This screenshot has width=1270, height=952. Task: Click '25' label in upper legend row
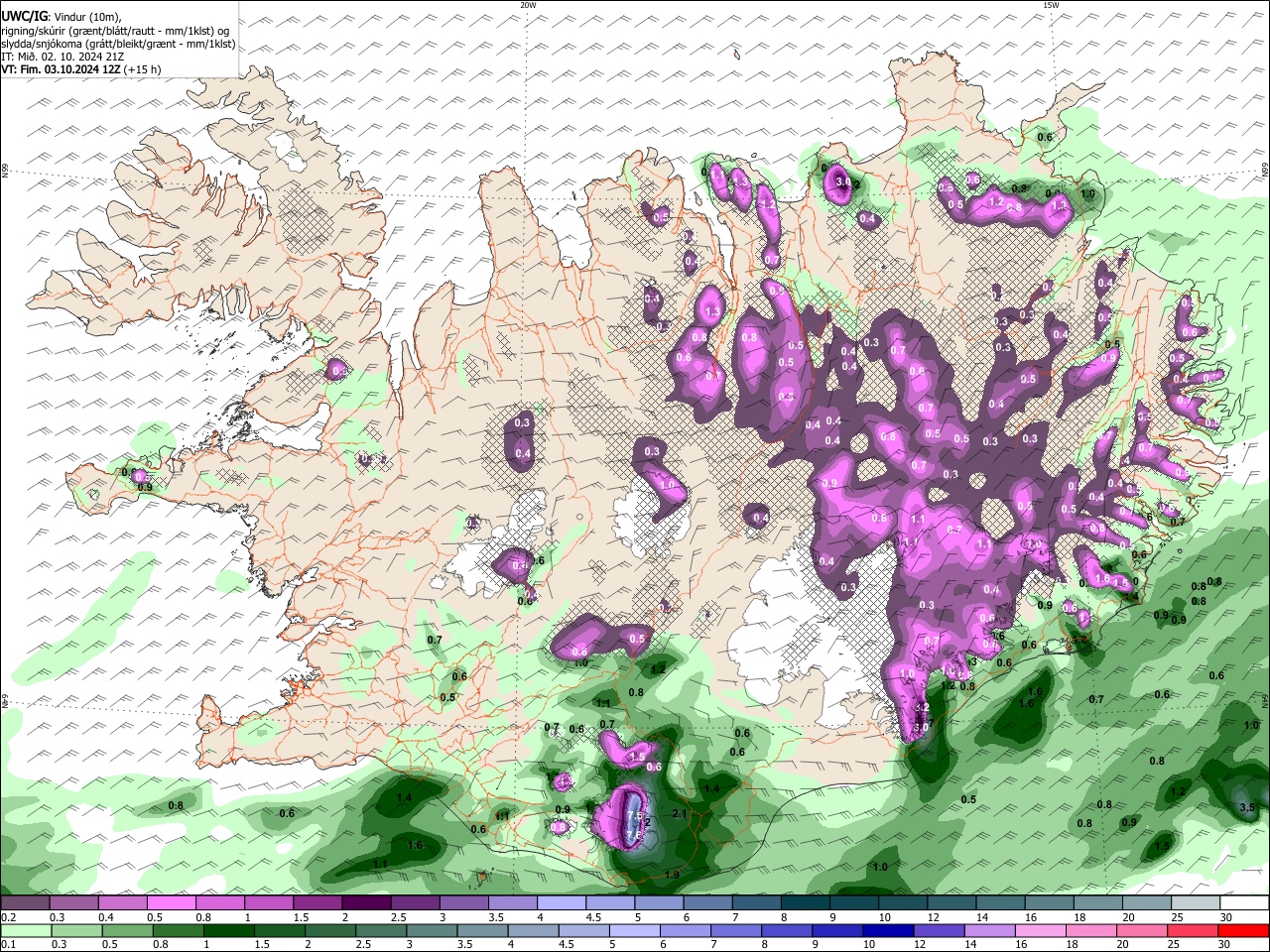tap(1178, 917)
